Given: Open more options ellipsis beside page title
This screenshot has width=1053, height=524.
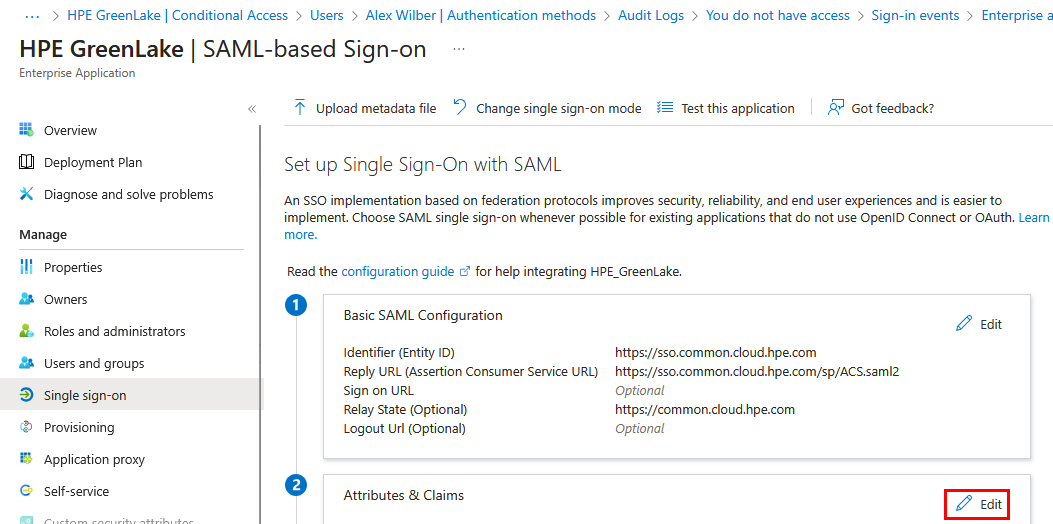Looking at the screenshot, I should pyautogui.click(x=459, y=49).
